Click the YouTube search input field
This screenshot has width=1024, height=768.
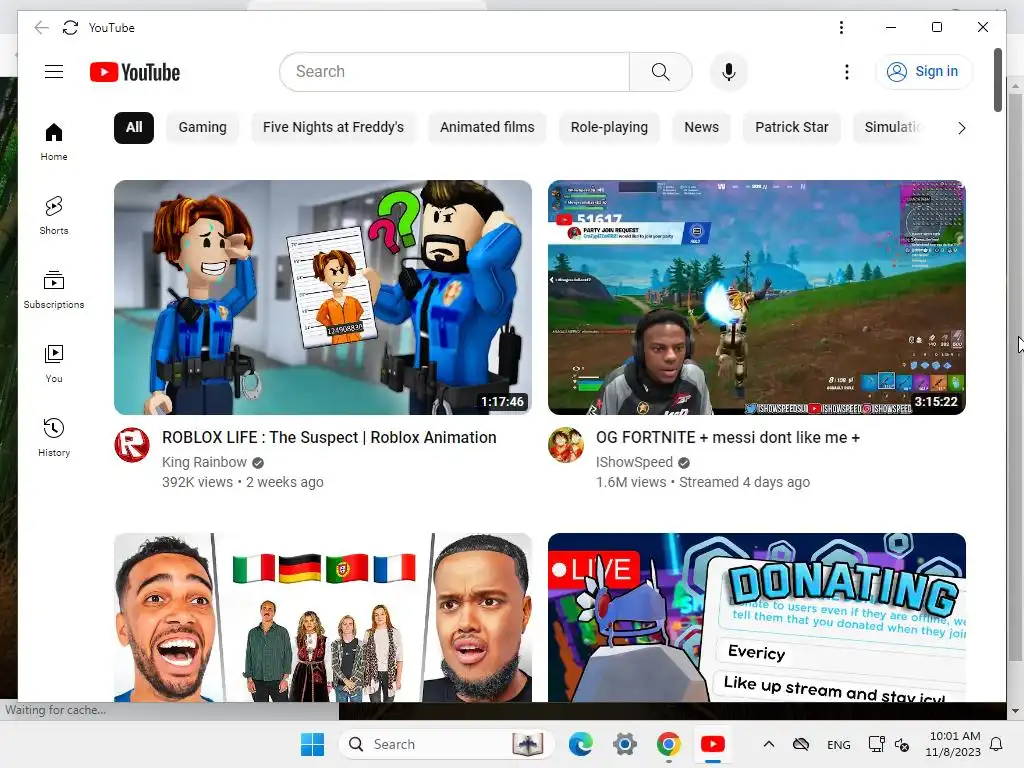pos(455,72)
